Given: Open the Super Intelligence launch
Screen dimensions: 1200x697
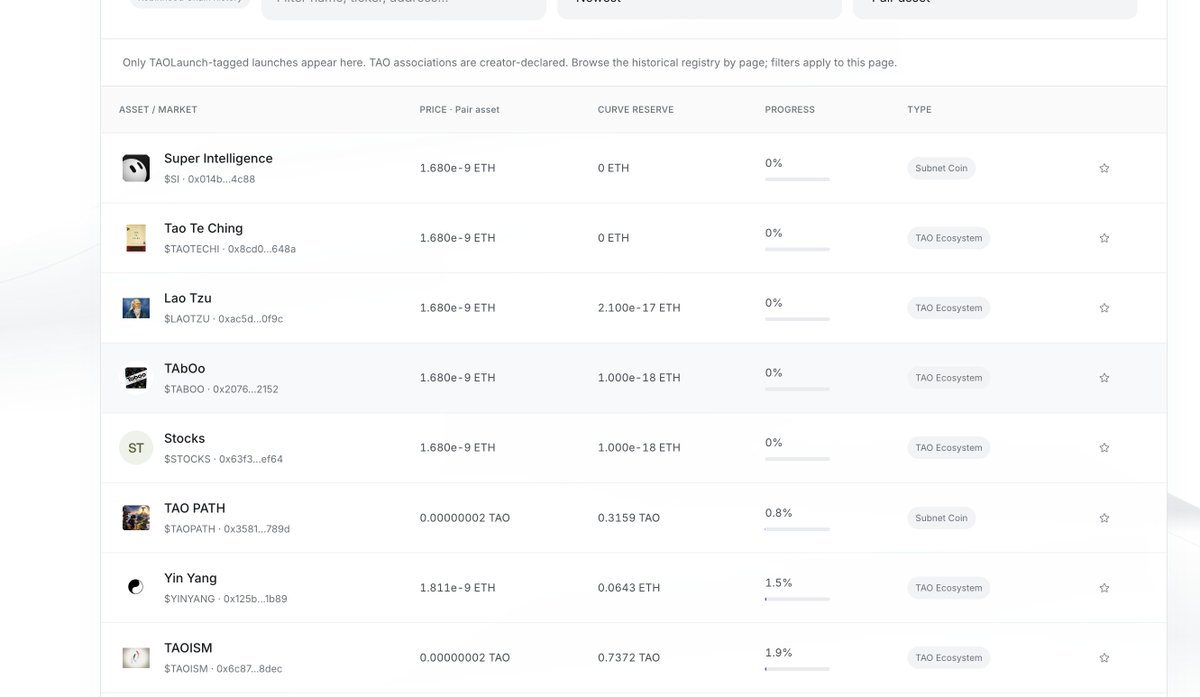Looking at the screenshot, I should [218, 158].
